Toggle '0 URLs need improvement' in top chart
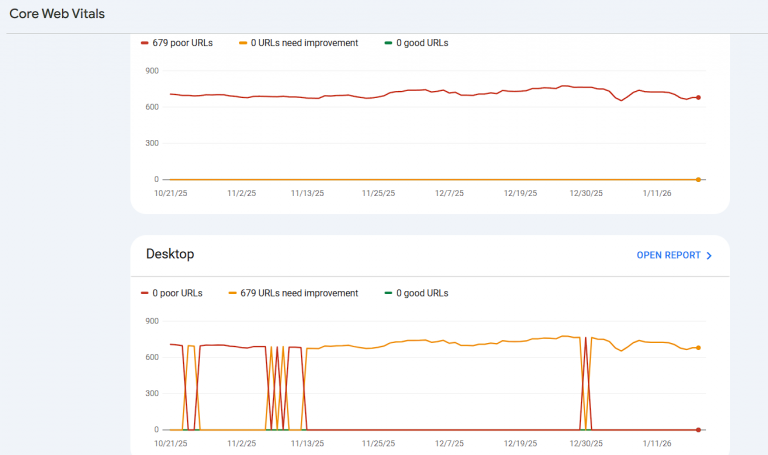The width and height of the screenshot is (768, 455). click(x=304, y=43)
